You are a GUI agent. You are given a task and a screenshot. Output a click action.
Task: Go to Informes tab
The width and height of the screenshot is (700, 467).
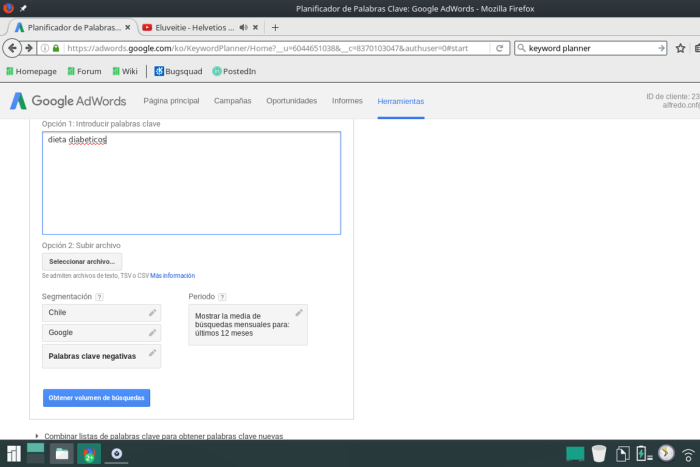pyautogui.click(x=347, y=101)
